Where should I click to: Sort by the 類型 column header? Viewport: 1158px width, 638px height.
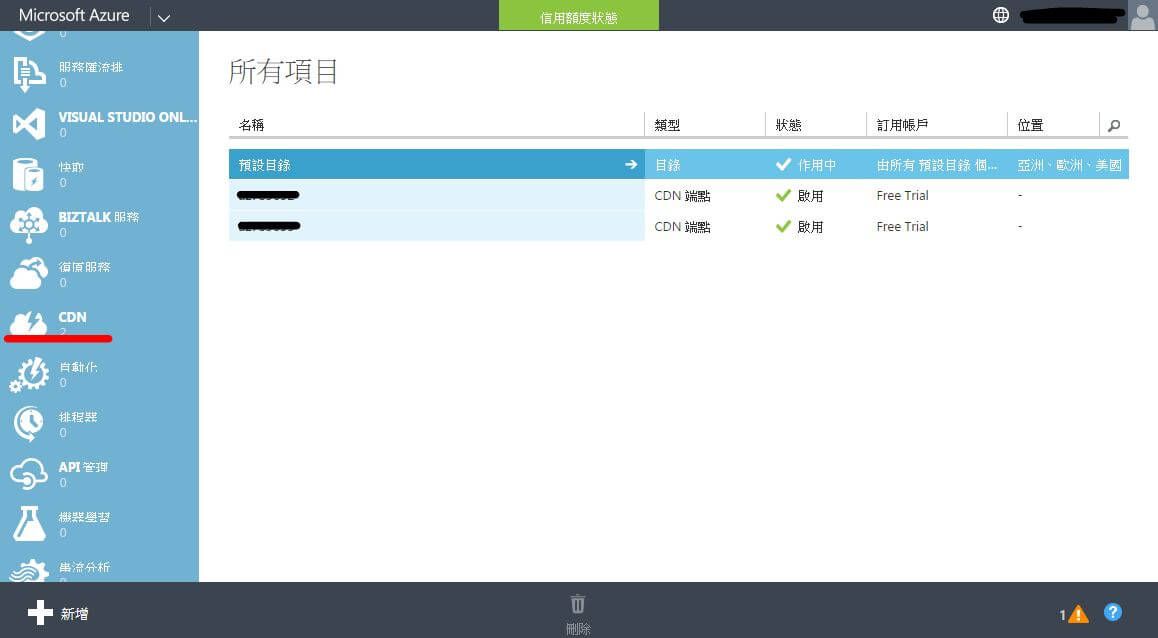point(668,126)
